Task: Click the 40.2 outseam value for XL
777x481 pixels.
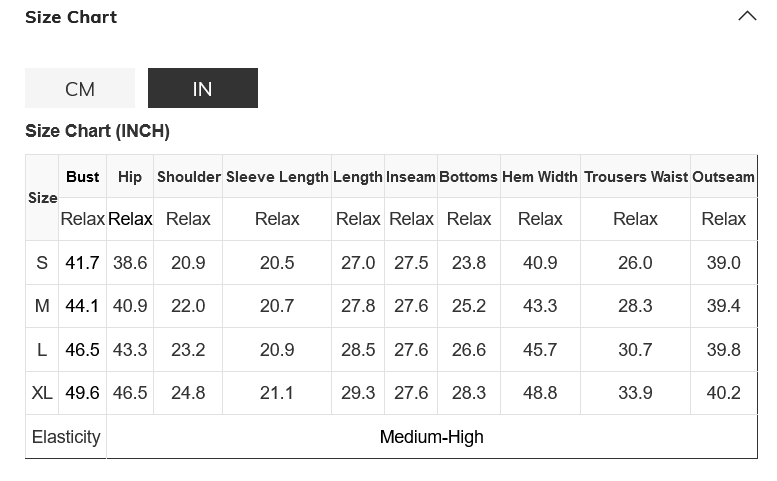Action: point(723,393)
